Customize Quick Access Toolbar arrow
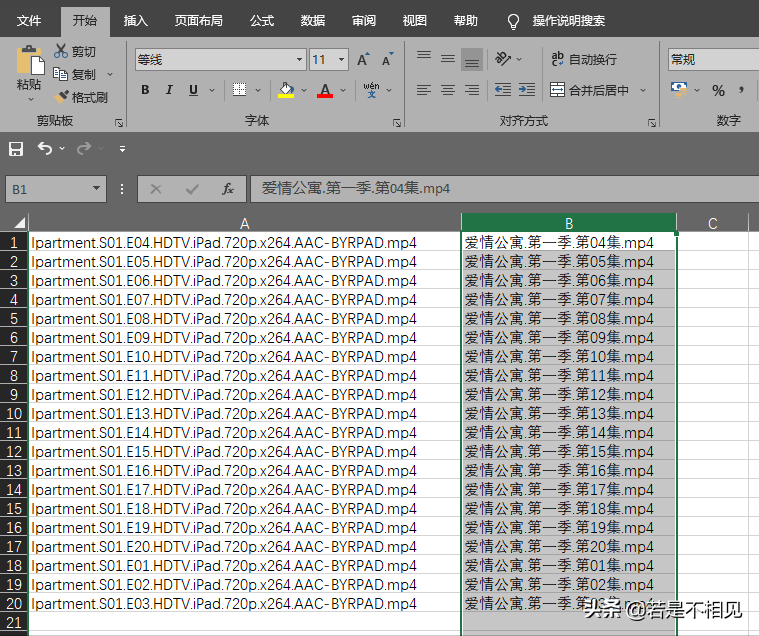This screenshot has height=636, width=759. (122, 149)
